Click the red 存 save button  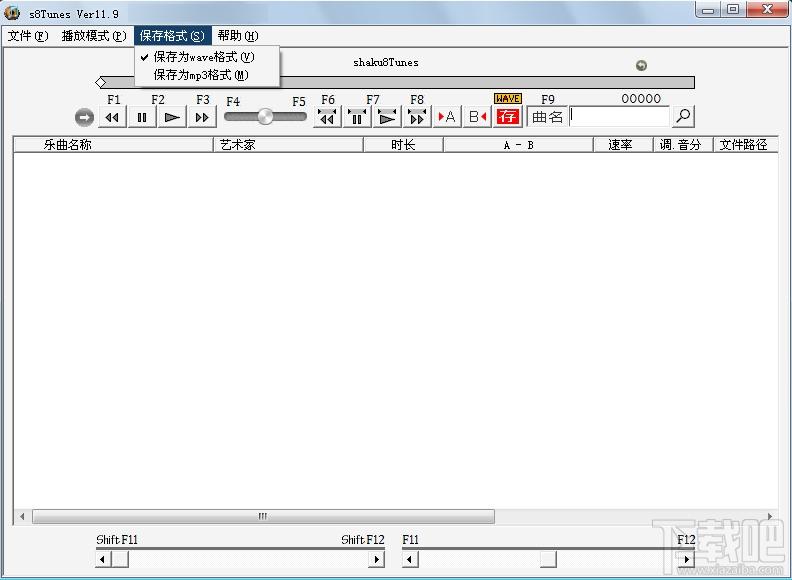click(508, 117)
